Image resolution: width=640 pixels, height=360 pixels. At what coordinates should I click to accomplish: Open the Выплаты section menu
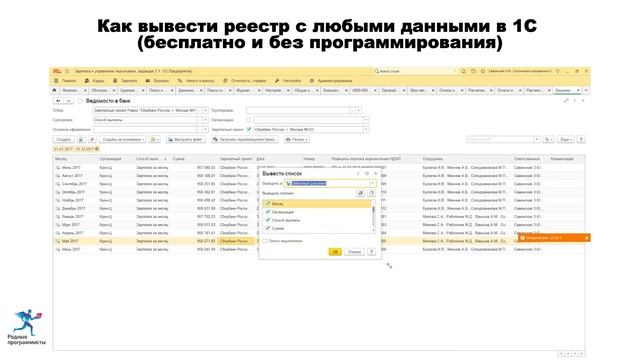point(157,81)
